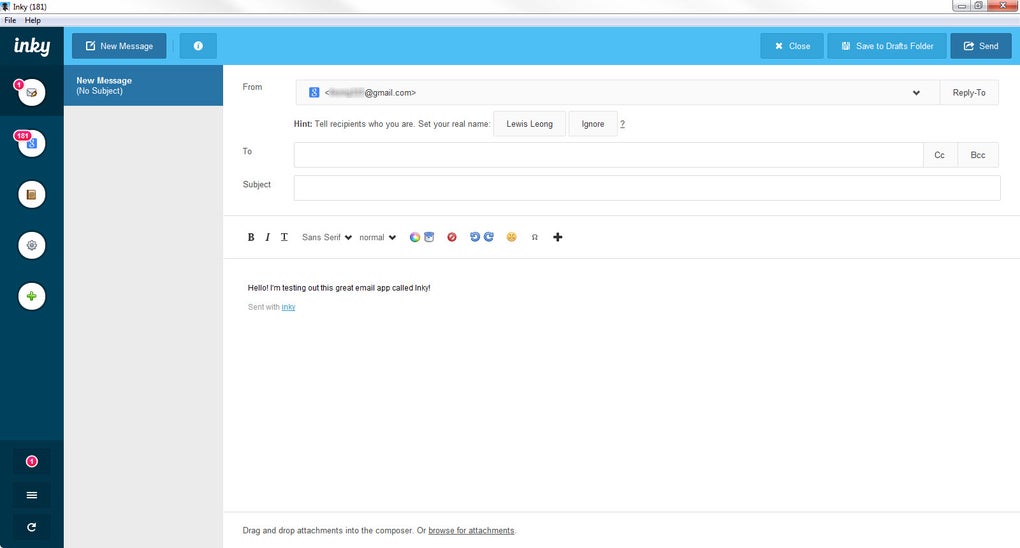
Task: Click the Inky logo
Action: tap(32, 46)
